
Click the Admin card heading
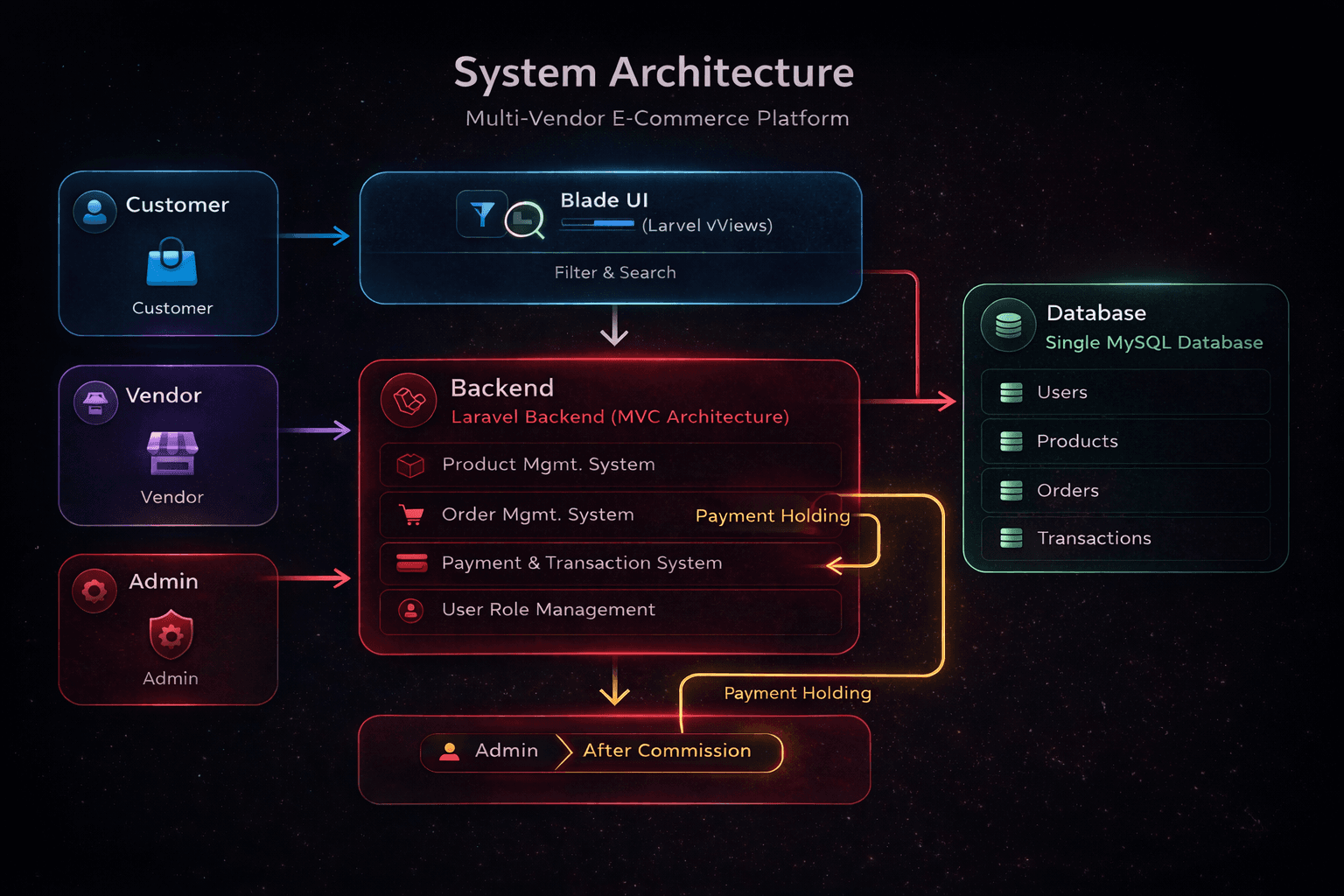(164, 582)
